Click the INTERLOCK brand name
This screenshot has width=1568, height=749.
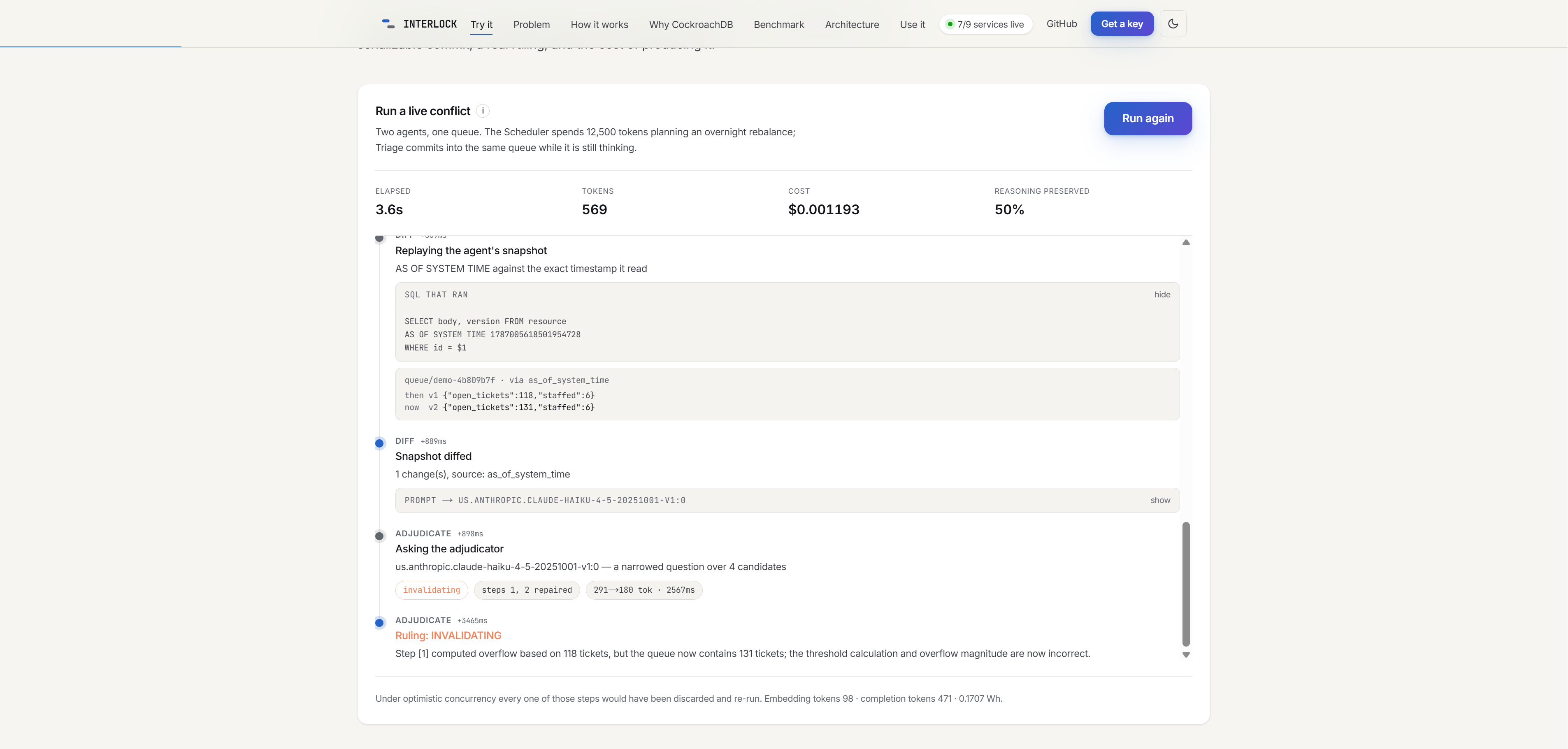coord(430,24)
